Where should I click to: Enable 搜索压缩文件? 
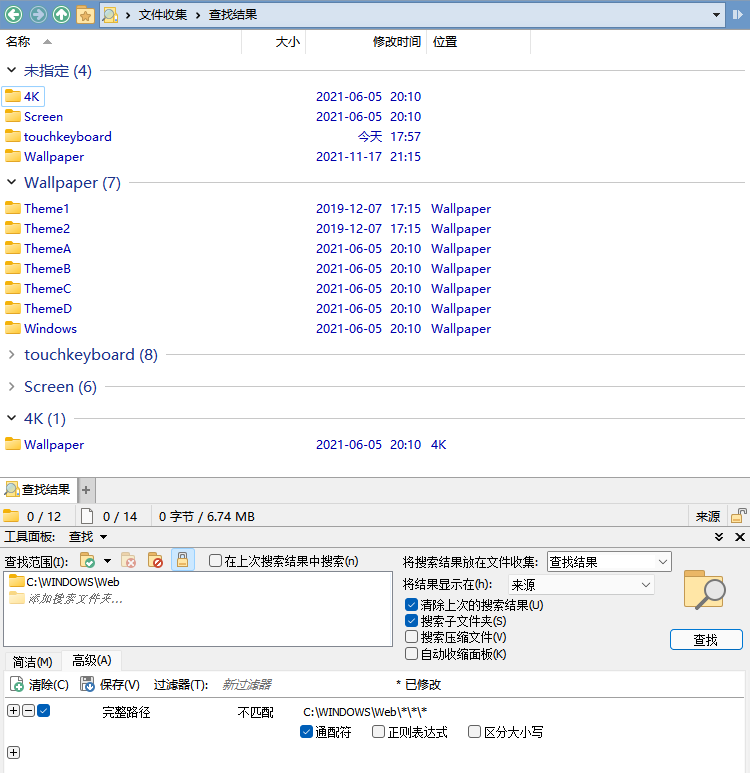point(411,637)
